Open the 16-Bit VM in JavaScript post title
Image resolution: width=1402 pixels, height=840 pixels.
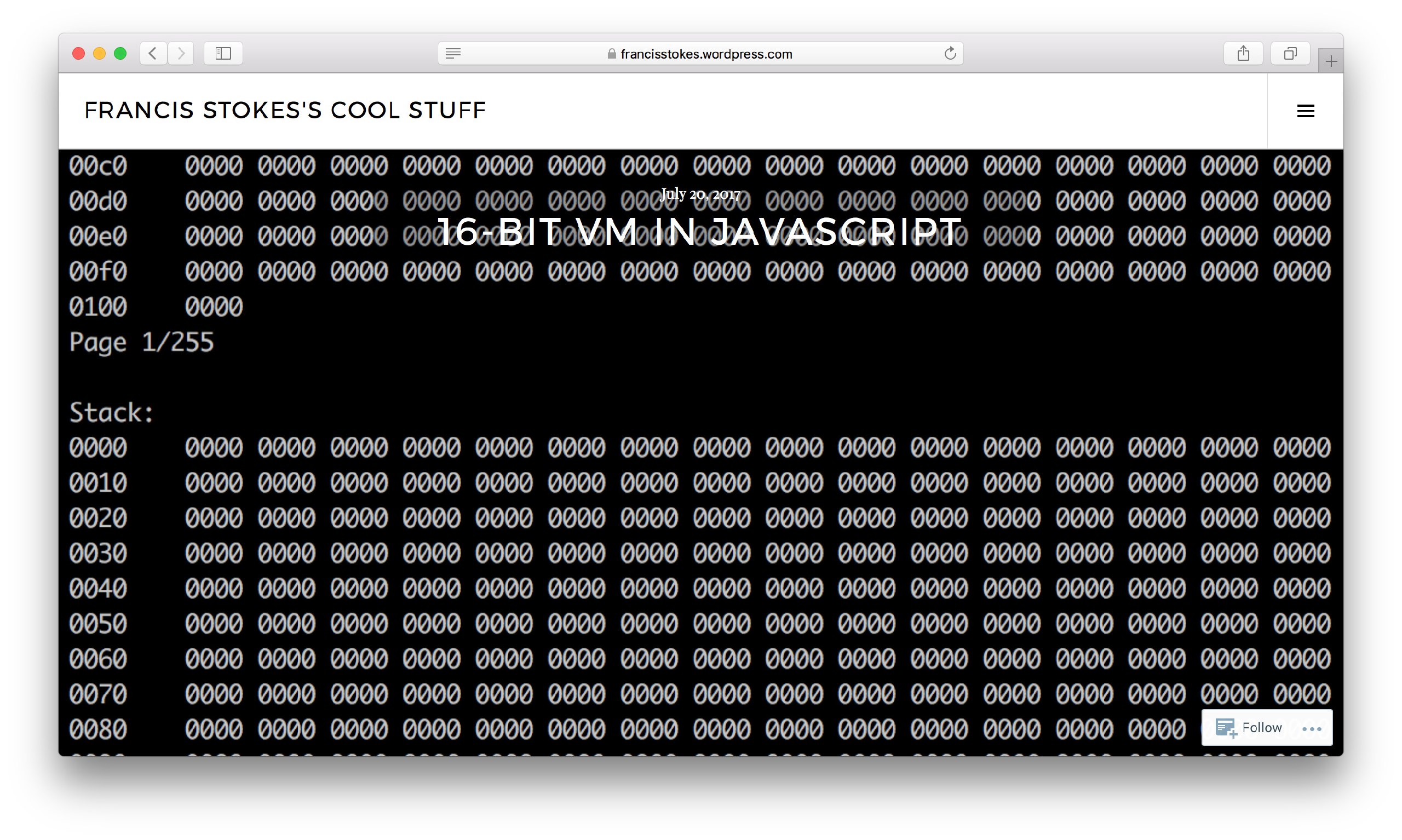pos(699,232)
